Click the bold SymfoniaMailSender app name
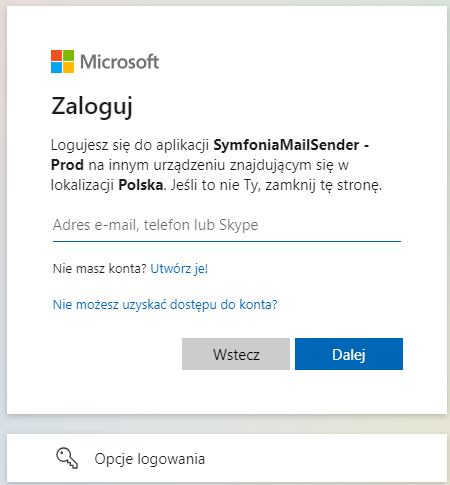The height and width of the screenshot is (485, 450). (x=286, y=145)
